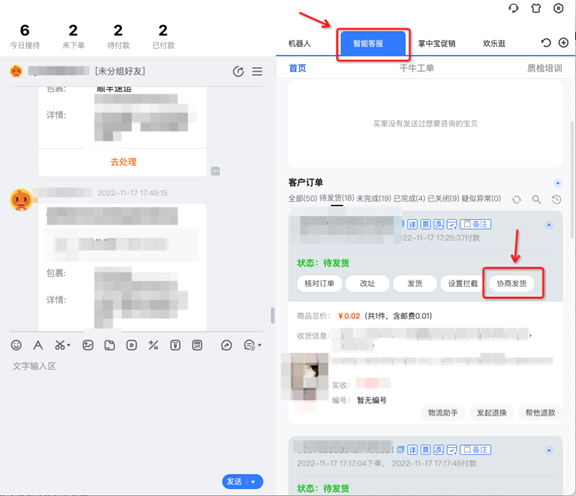The width and height of the screenshot is (576, 496).
Task: Filter orders by 已完成(4)
Action: pos(409,199)
